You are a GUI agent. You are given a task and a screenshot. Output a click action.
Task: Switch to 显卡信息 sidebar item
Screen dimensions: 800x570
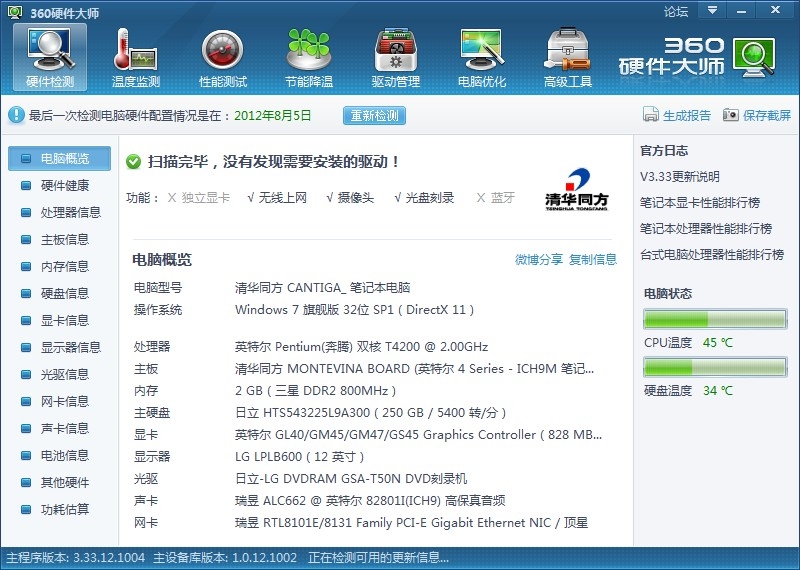point(64,320)
